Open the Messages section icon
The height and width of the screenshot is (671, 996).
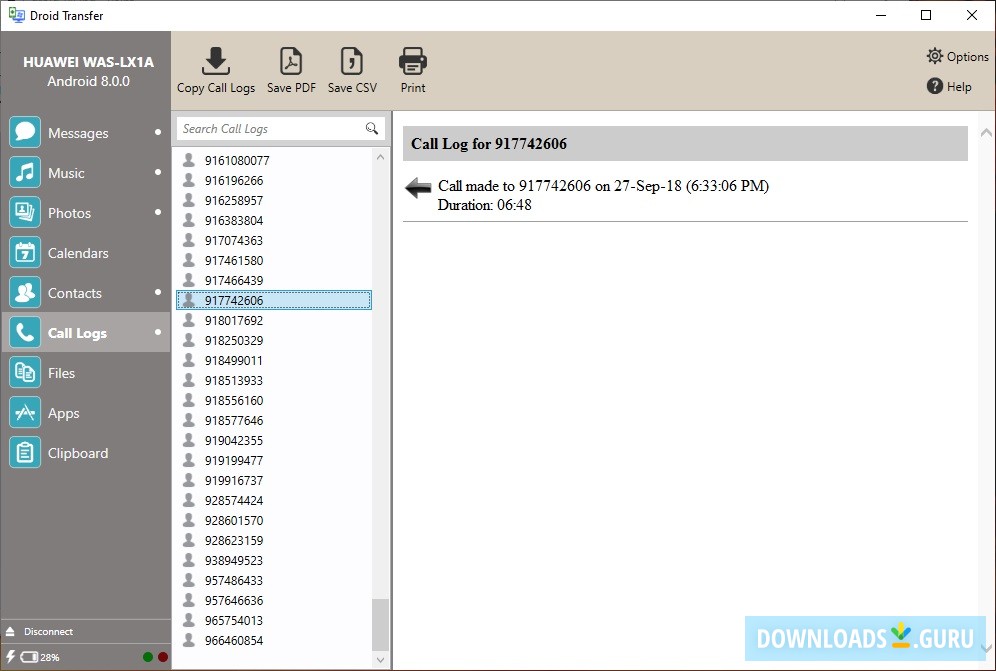click(25, 132)
